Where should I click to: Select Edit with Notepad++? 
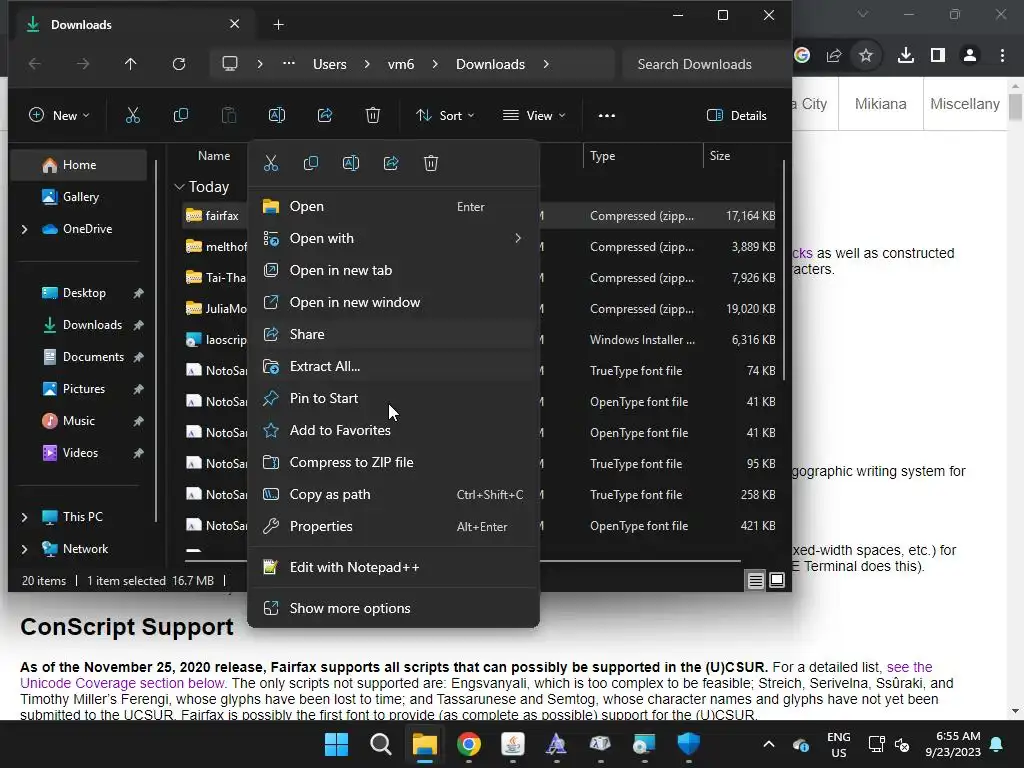coord(394,568)
